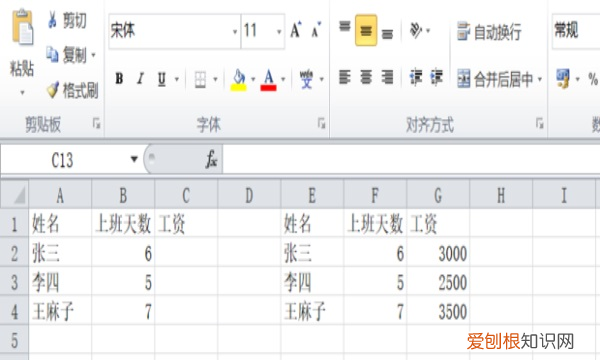Click cell E3 containing 李四

point(312,282)
